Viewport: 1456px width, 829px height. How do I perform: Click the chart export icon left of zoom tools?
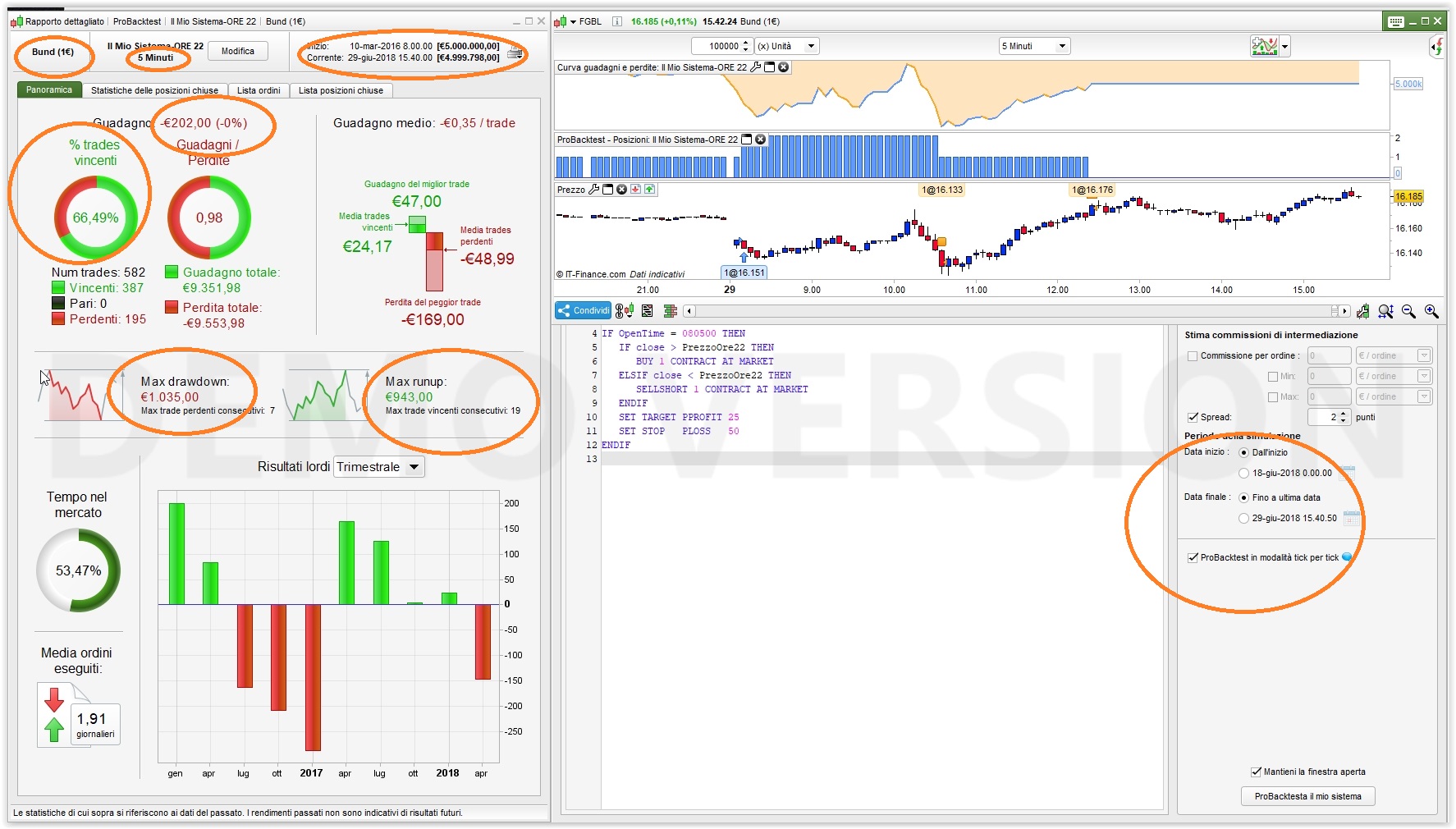tap(1363, 311)
